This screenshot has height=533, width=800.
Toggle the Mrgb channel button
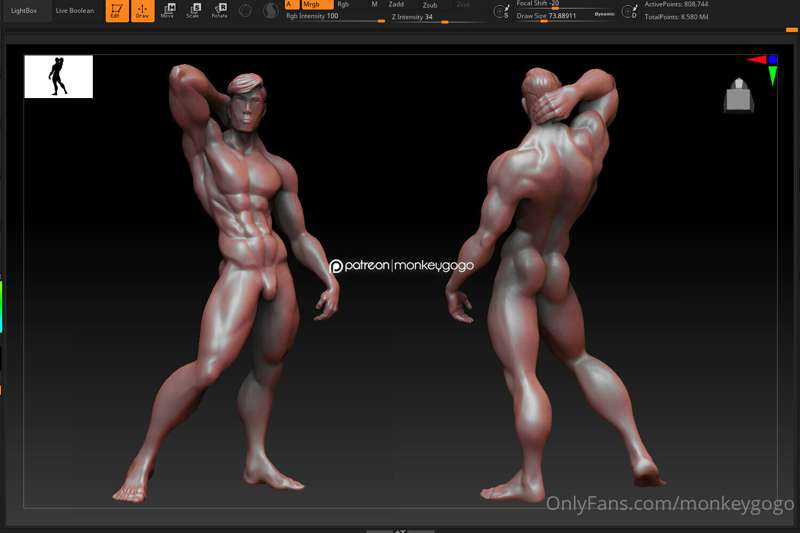317,4
